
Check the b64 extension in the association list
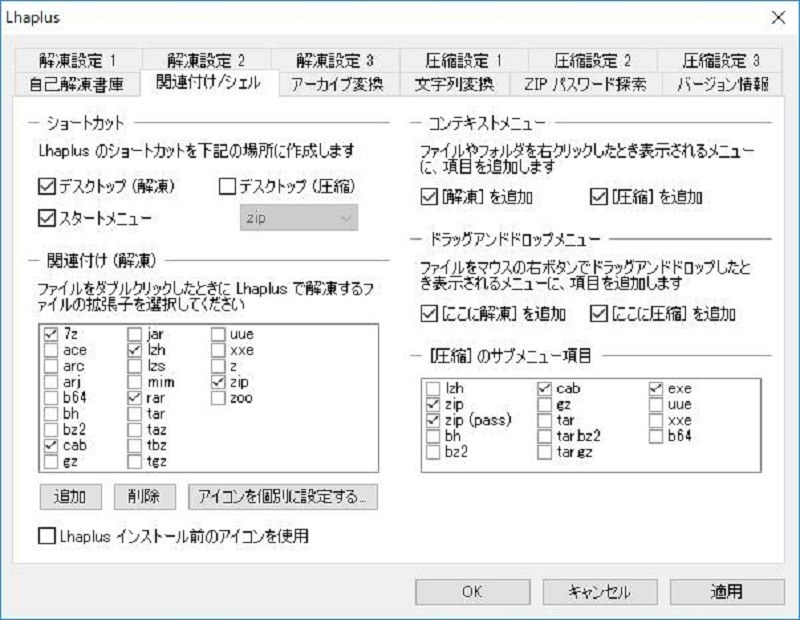(51, 398)
